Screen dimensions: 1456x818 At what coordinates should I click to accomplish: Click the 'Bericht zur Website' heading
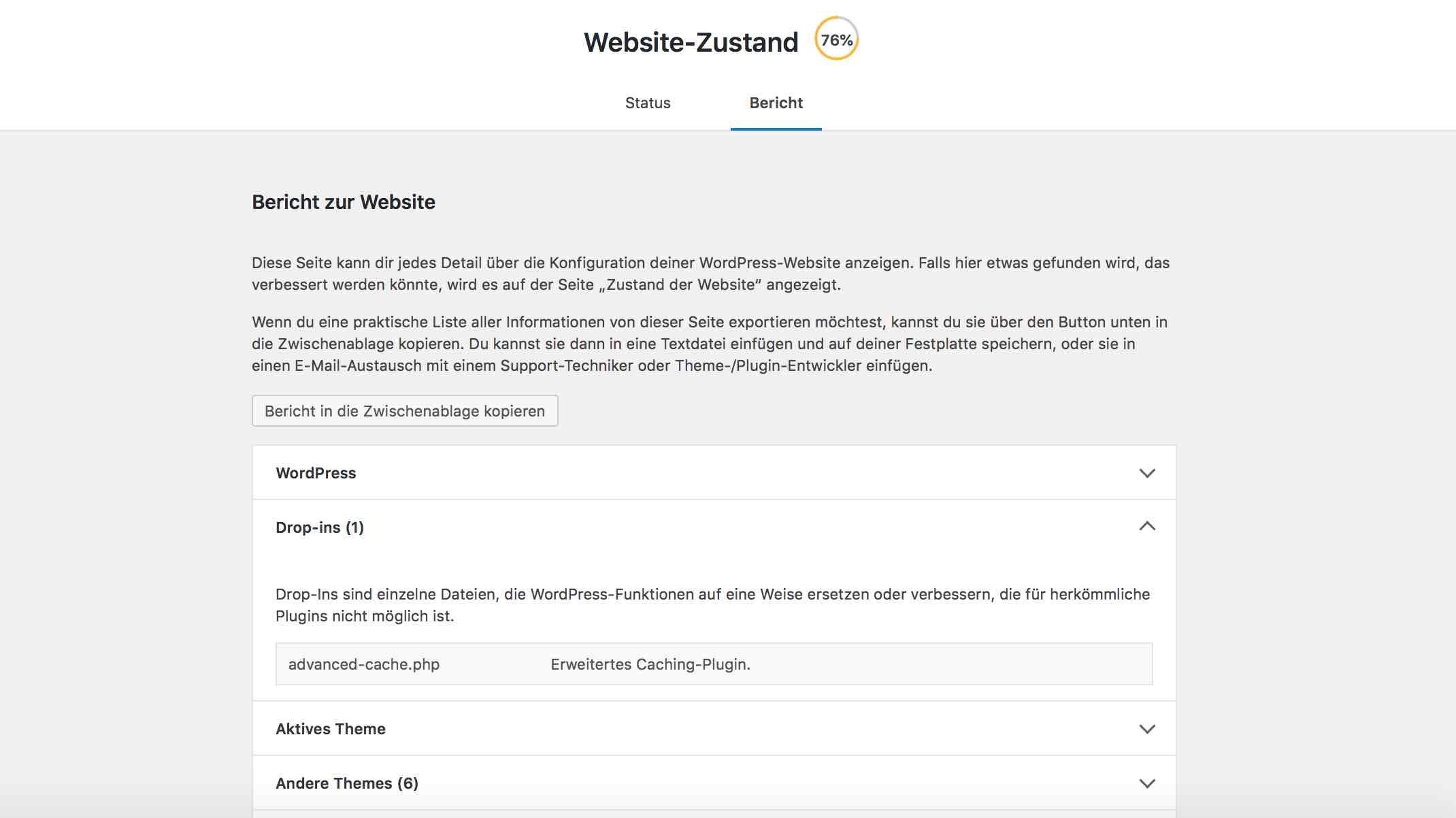(344, 201)
